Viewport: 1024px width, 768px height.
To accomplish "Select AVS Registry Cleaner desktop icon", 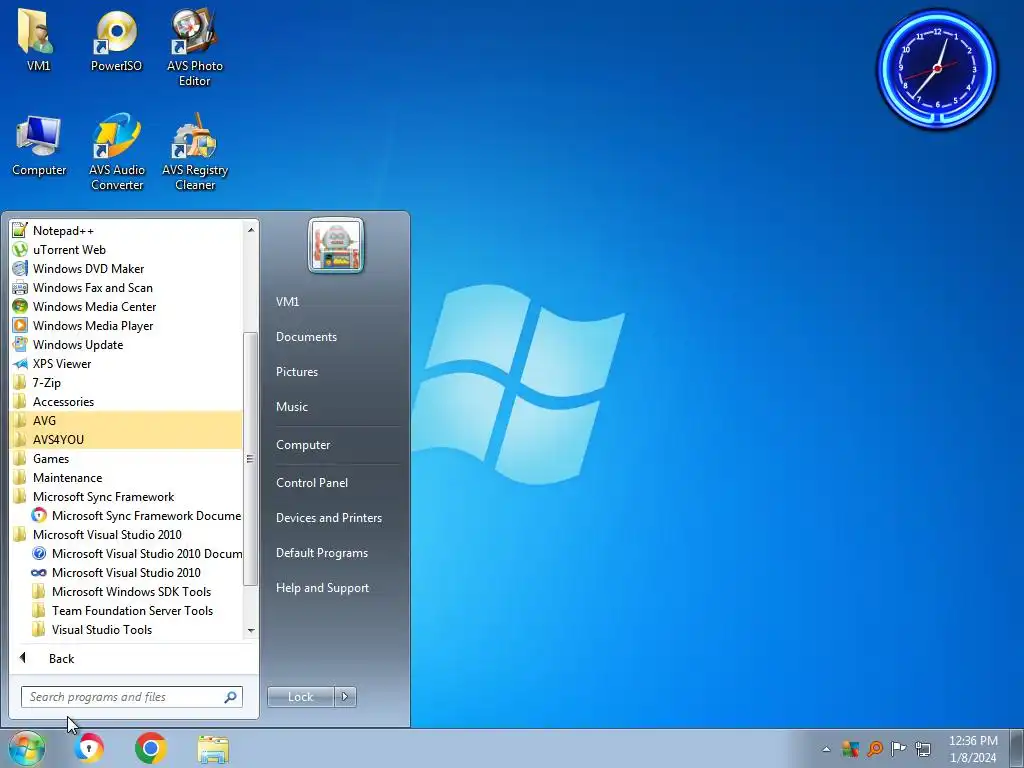I will click(x=195, y=152).
